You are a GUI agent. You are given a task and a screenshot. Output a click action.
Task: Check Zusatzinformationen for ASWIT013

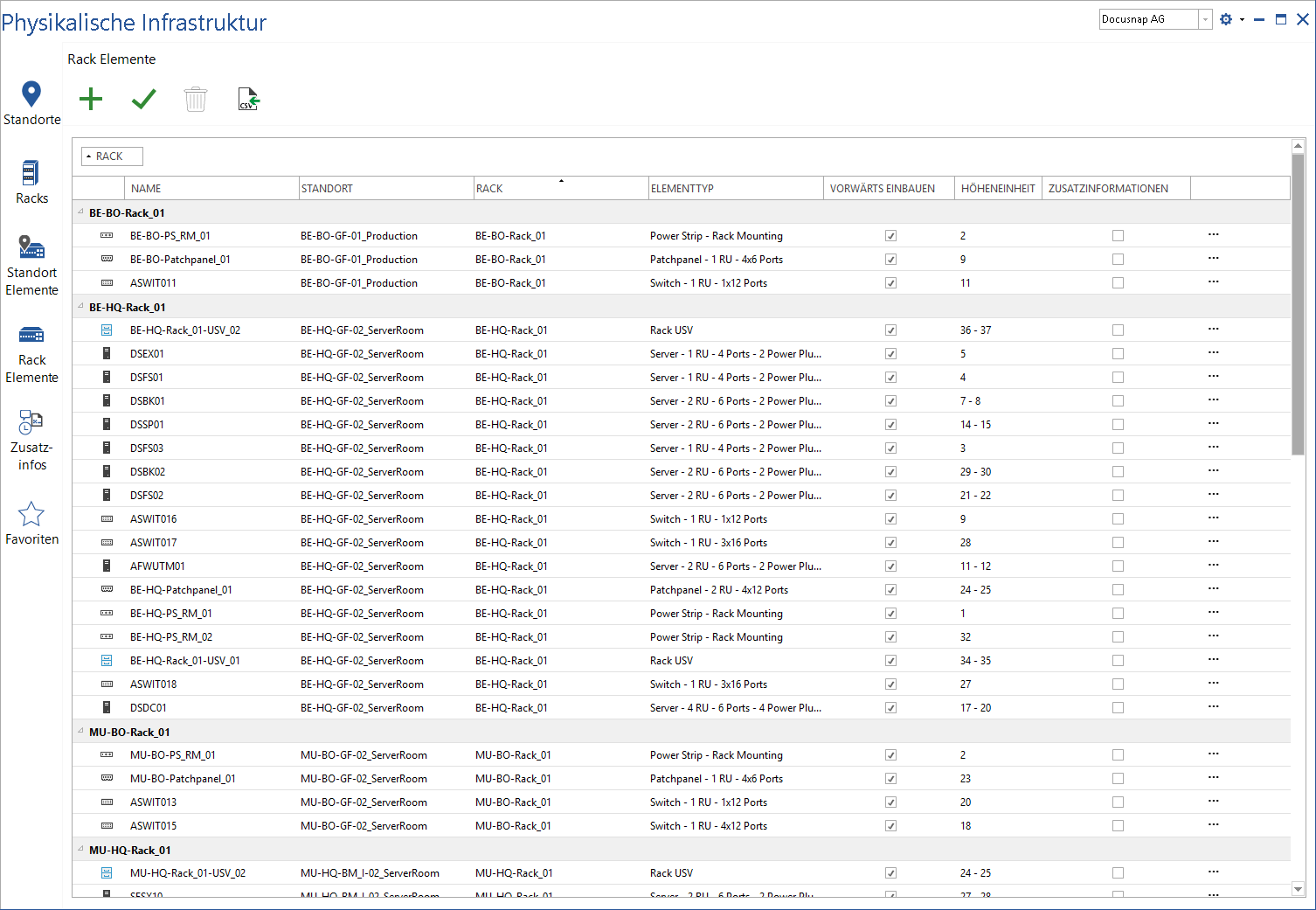tap(1118, 802)
